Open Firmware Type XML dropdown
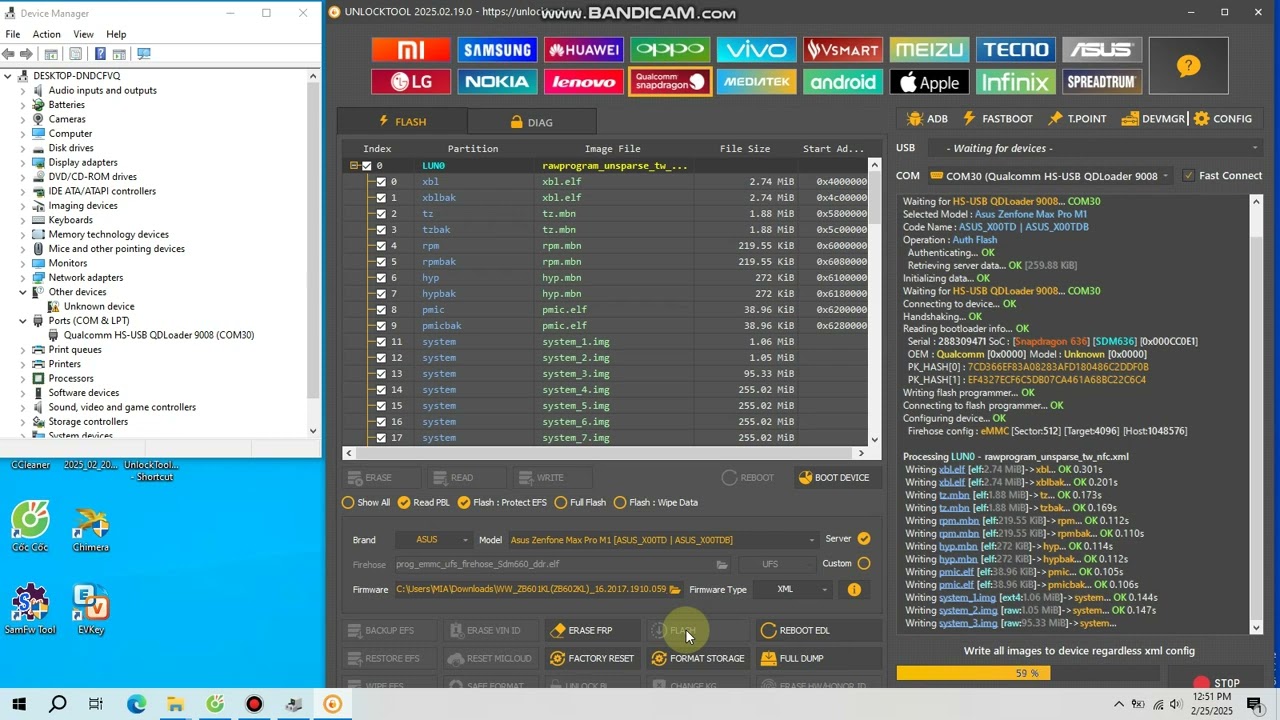Screen dimensions: 1280x720 pyautogui.click(x=793, y=590)
